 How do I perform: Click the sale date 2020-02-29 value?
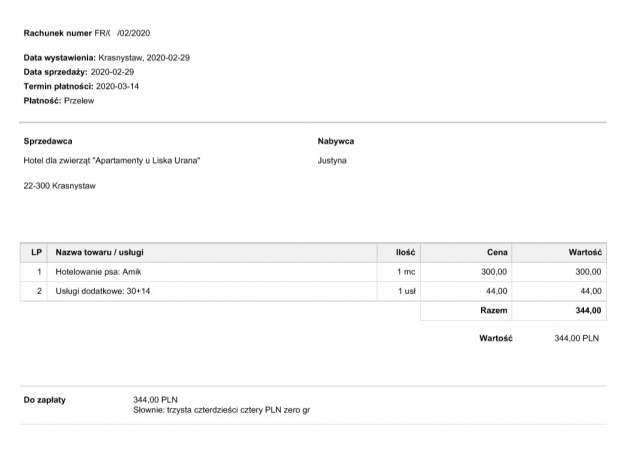click(x=112, y=72)
